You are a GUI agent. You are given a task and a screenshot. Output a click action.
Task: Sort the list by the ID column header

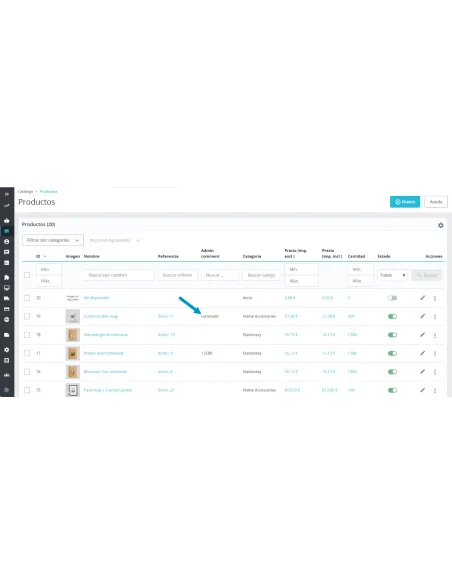click(x=38, y=256)
